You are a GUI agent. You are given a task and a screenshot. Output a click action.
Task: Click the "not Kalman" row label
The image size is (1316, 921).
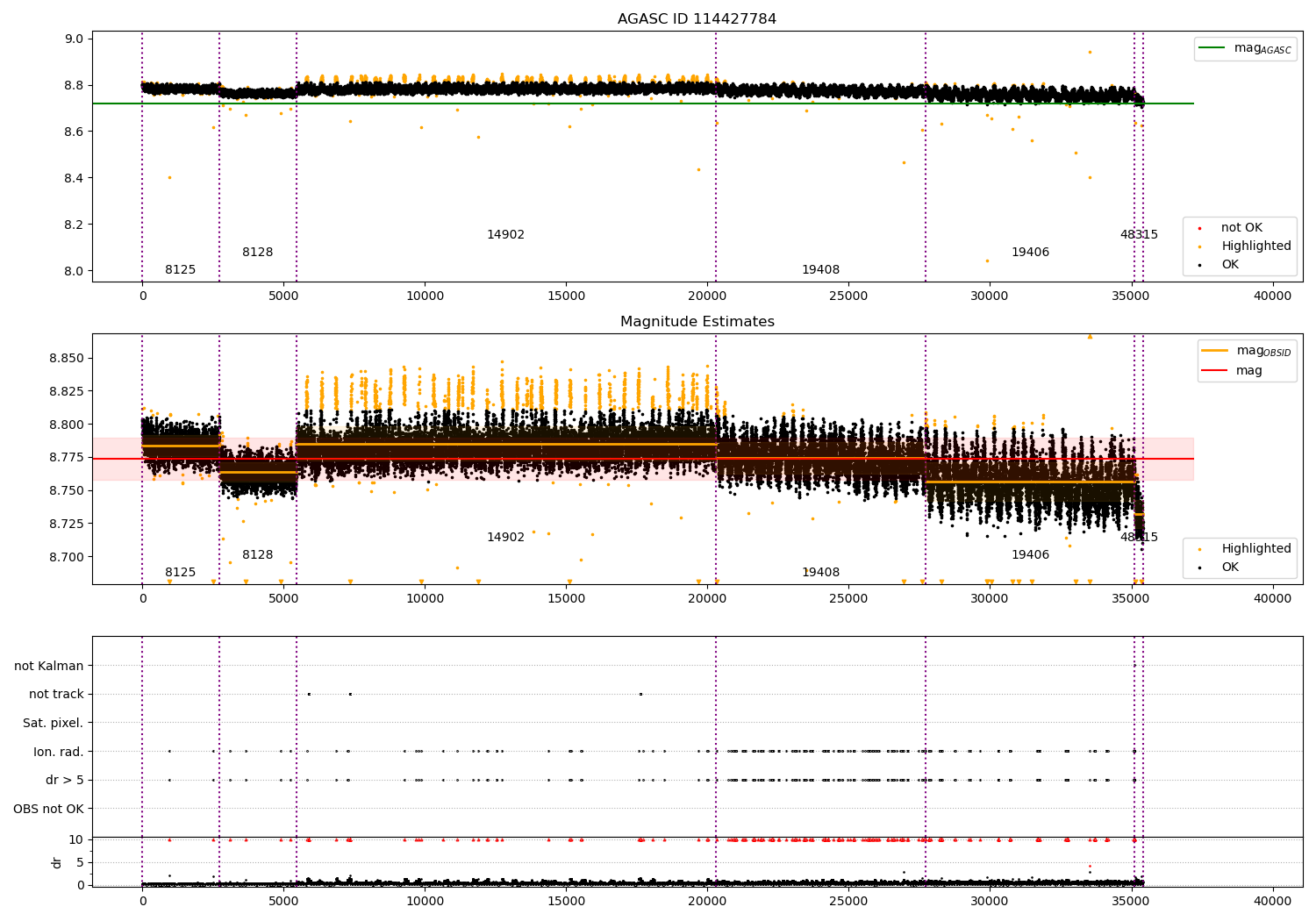pyautogui.click(x=49, y=666)
